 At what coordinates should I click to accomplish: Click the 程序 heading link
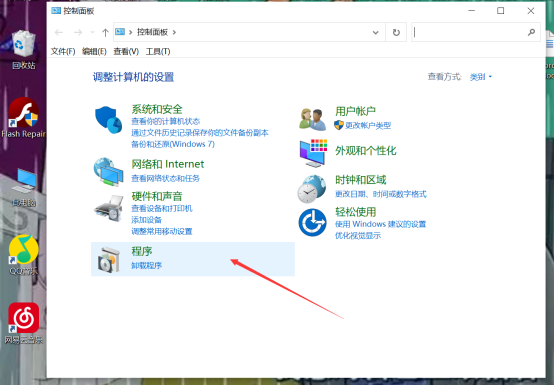[142, 251]
